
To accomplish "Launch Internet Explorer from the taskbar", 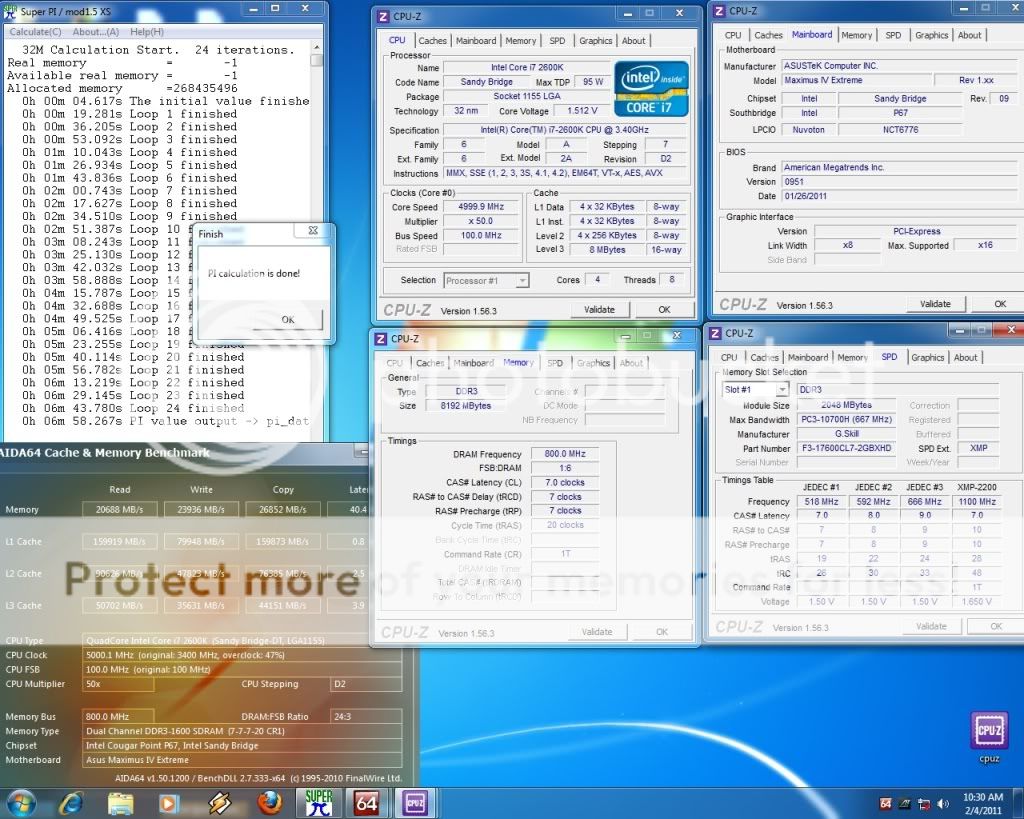I will coord(71,803).
